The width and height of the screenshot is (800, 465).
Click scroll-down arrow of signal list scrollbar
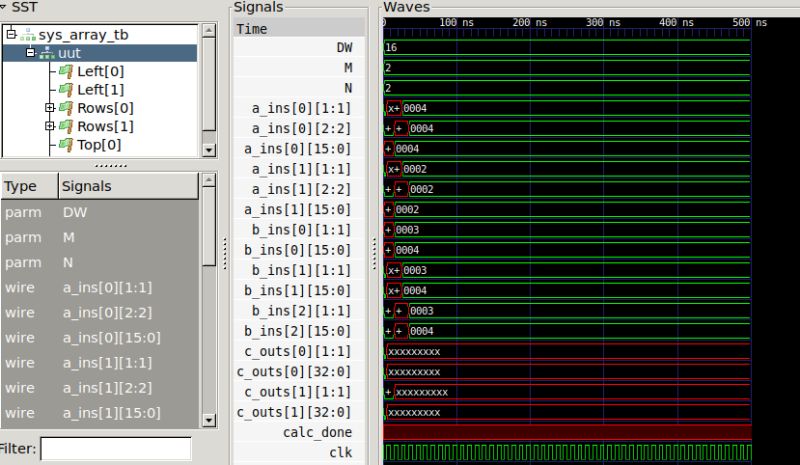pyautogui.click(x=209, y=421)
